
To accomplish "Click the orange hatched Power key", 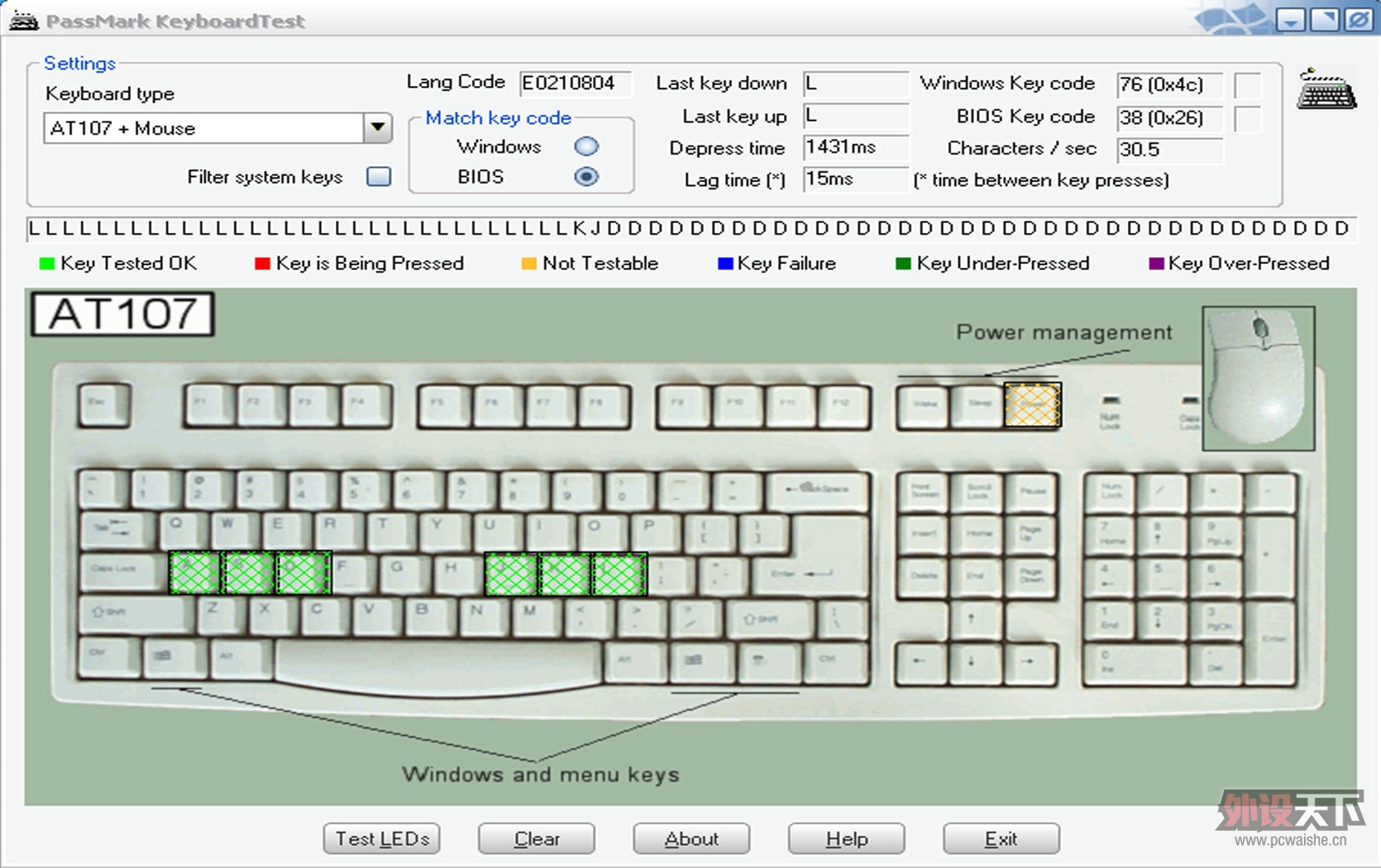I will (1032, 405).
